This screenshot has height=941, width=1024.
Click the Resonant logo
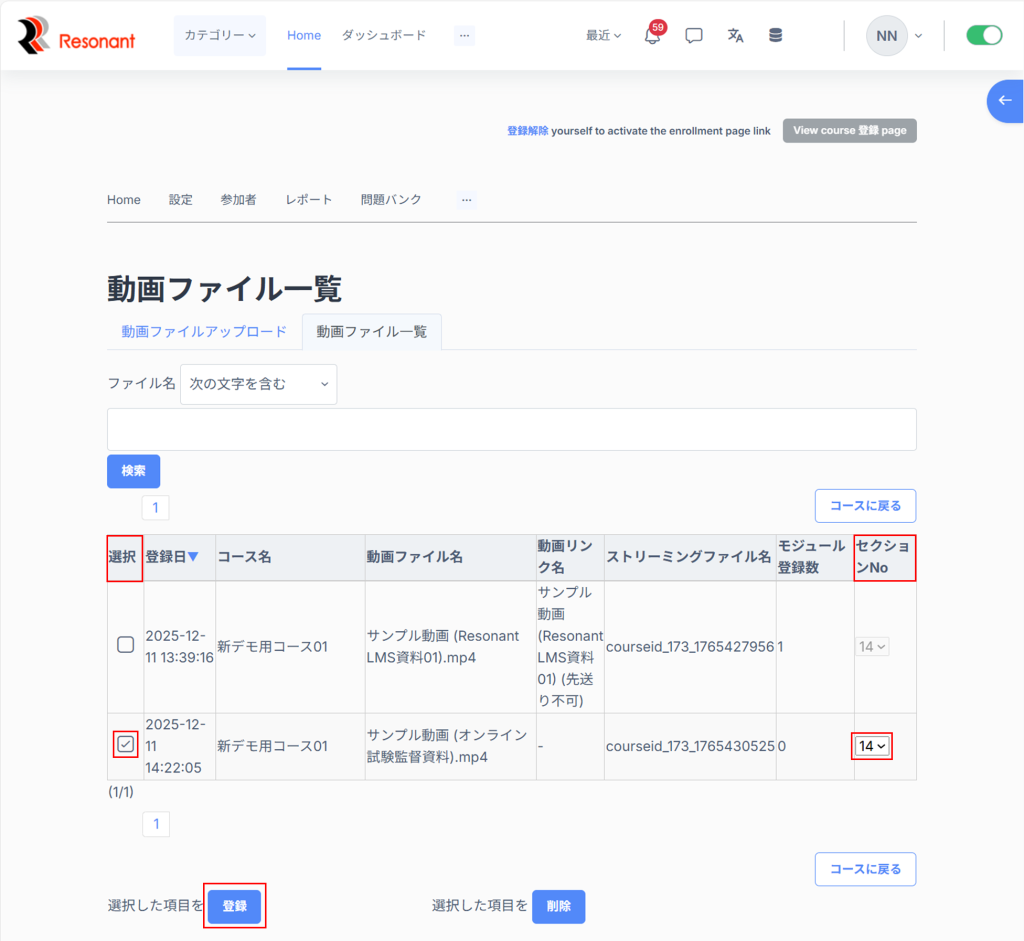point(77,37)
